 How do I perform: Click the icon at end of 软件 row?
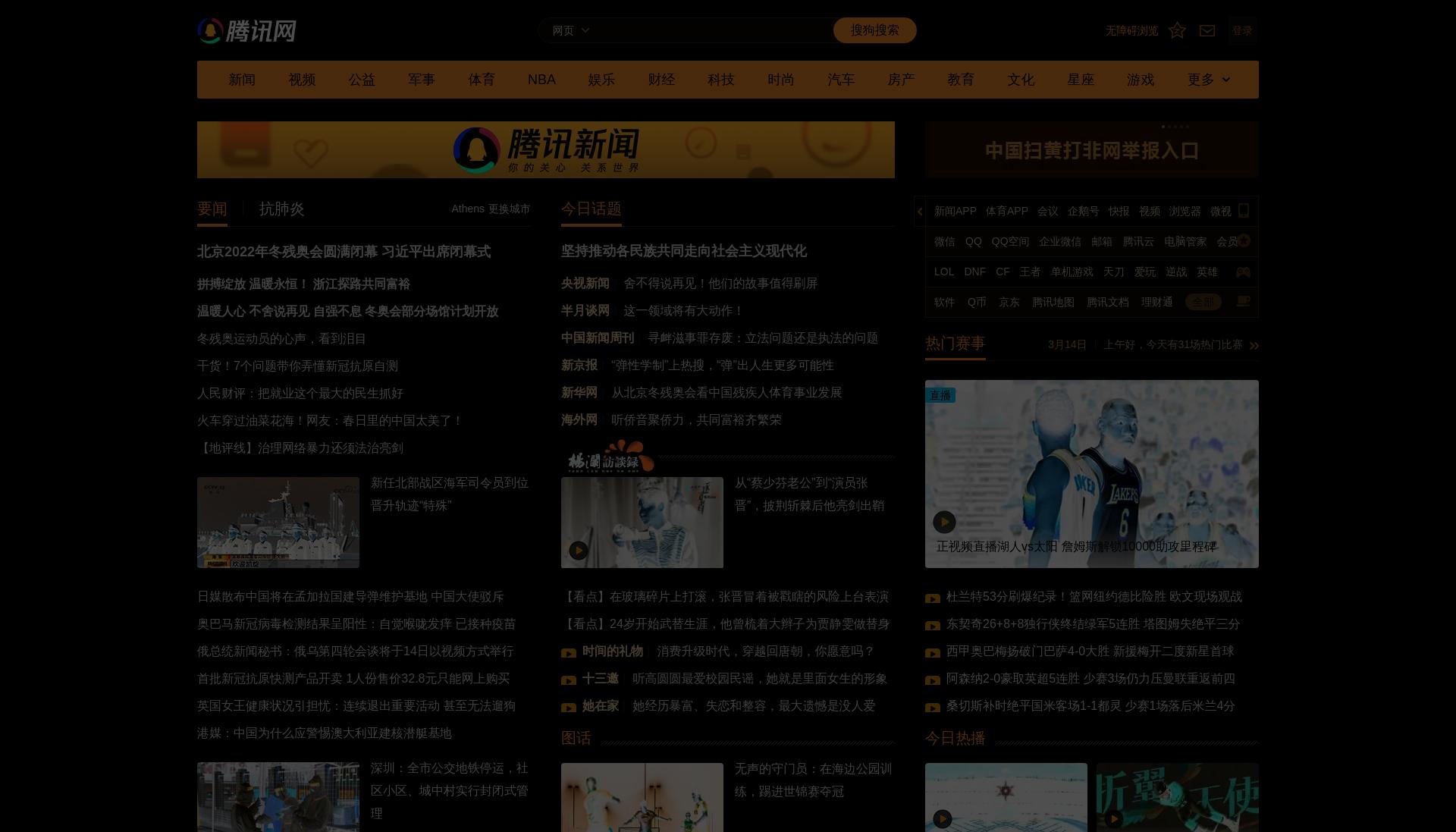(1244, 301)
